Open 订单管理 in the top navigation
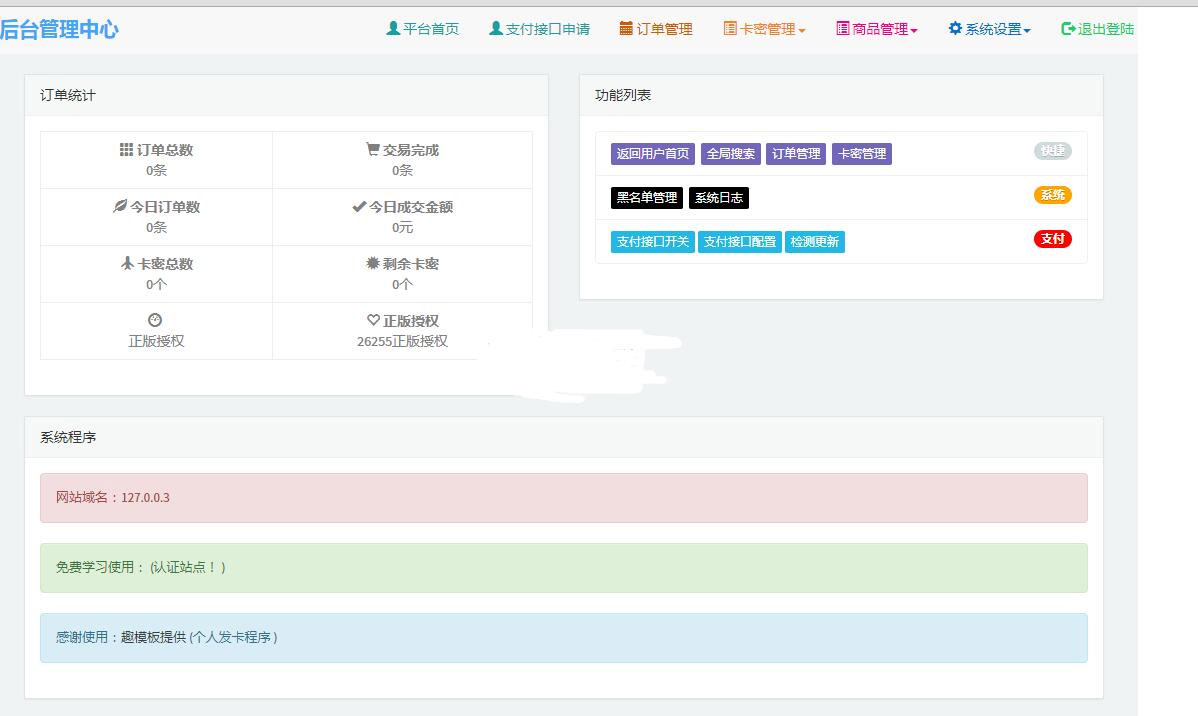The image size is (1198, 716). pos(656,29)
